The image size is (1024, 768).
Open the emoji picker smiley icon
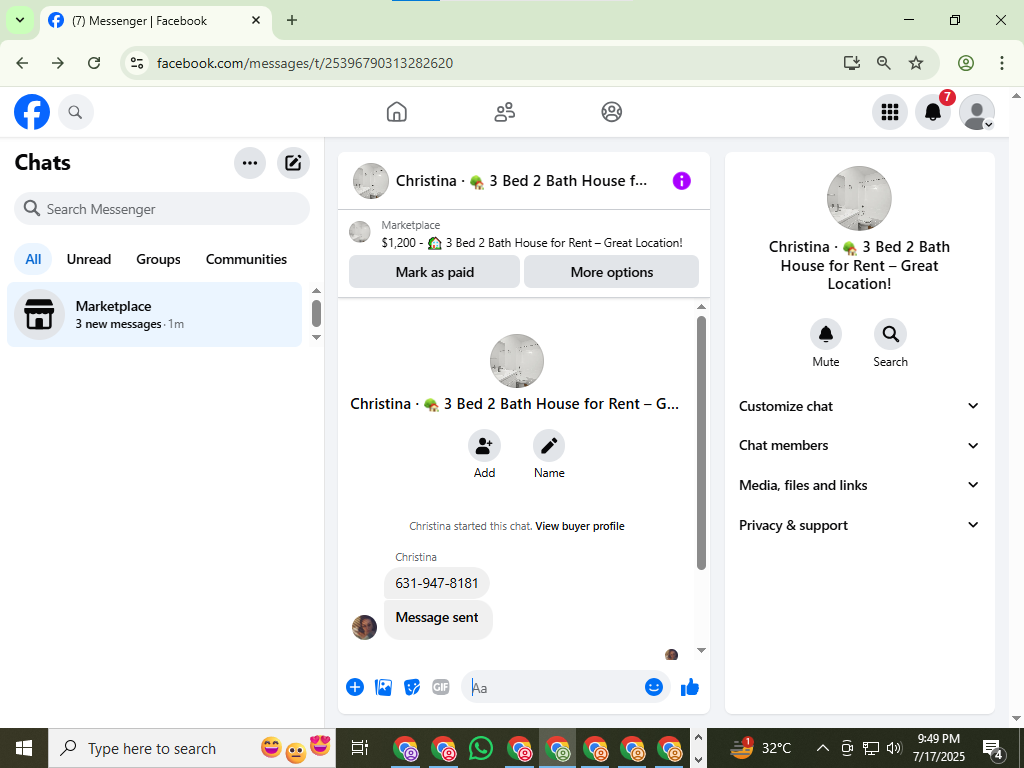point(654,687)
